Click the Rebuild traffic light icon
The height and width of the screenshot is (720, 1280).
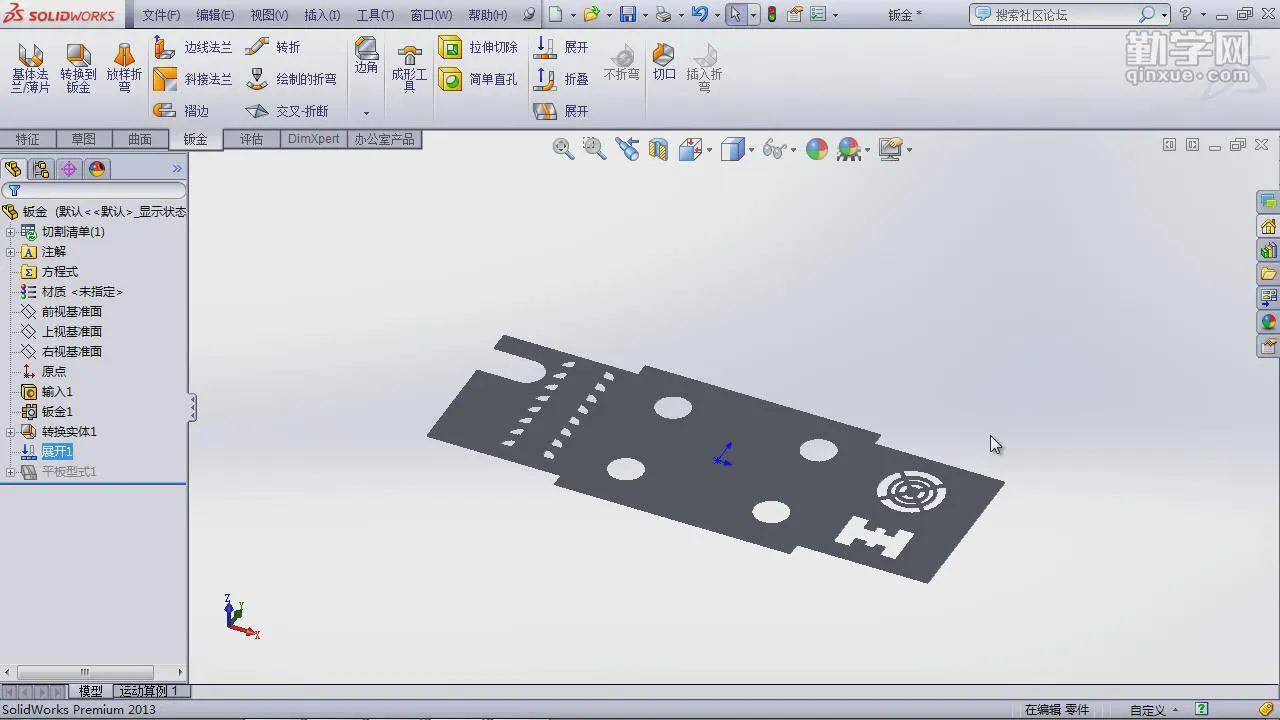(772, 14)
